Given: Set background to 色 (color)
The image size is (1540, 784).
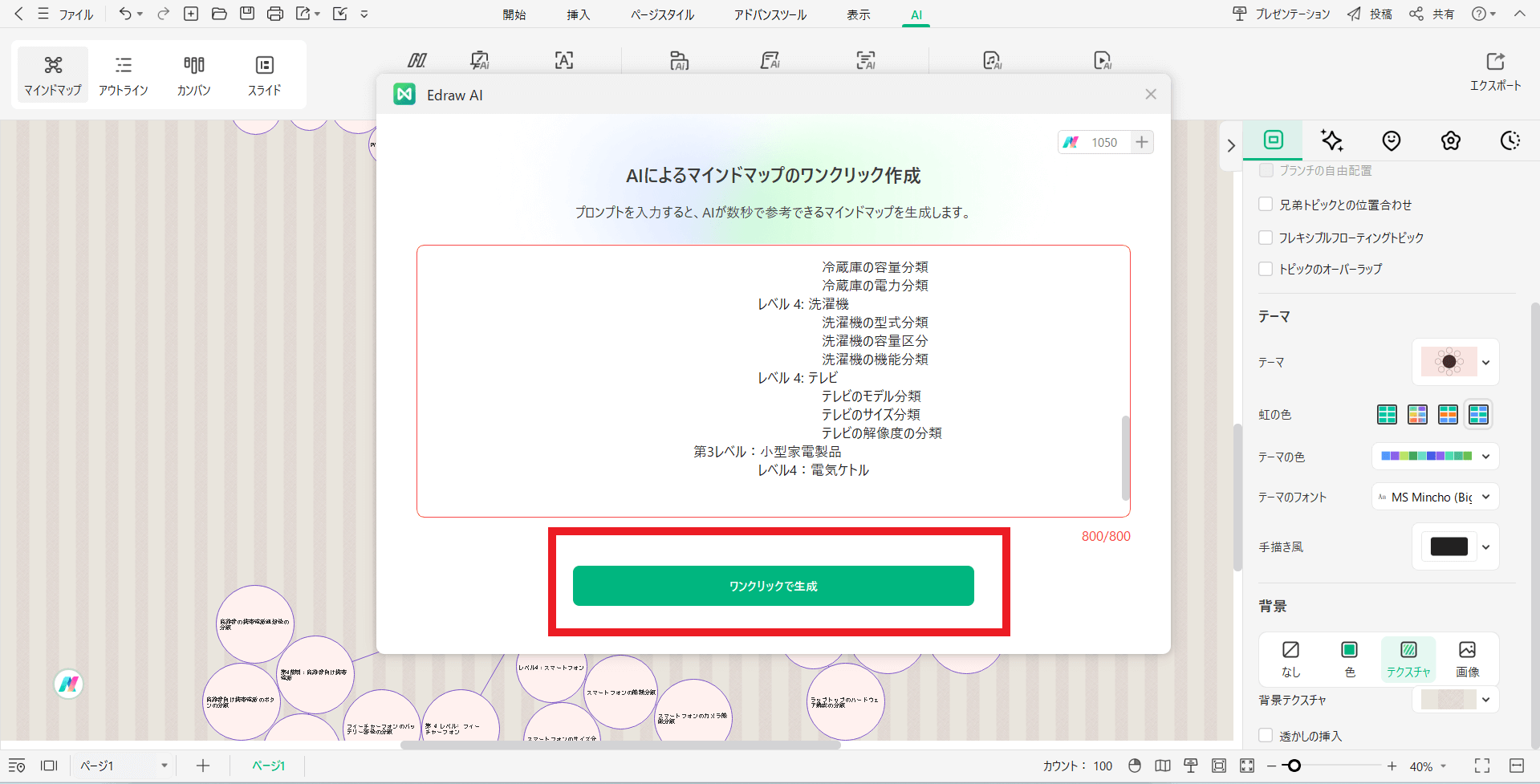Looking at the screenshot, I should point(1350,659).
